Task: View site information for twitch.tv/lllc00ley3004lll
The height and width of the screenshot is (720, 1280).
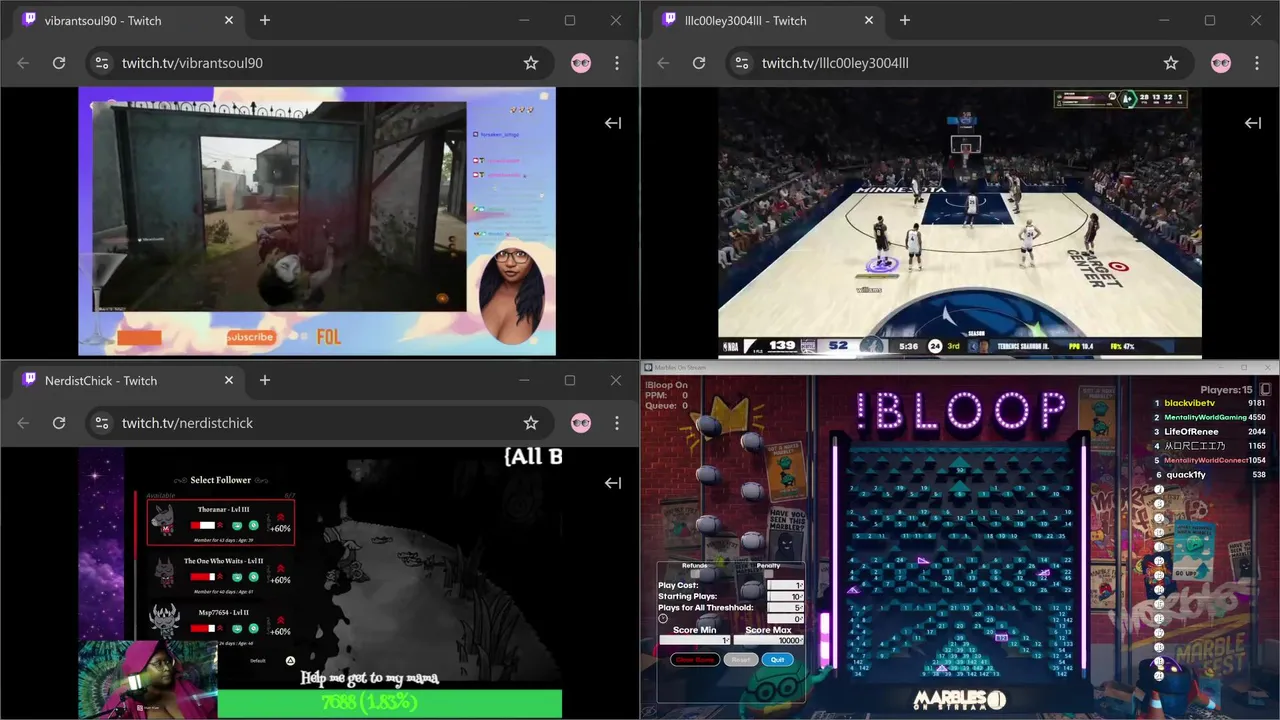Action: click(x=741, y=63)
